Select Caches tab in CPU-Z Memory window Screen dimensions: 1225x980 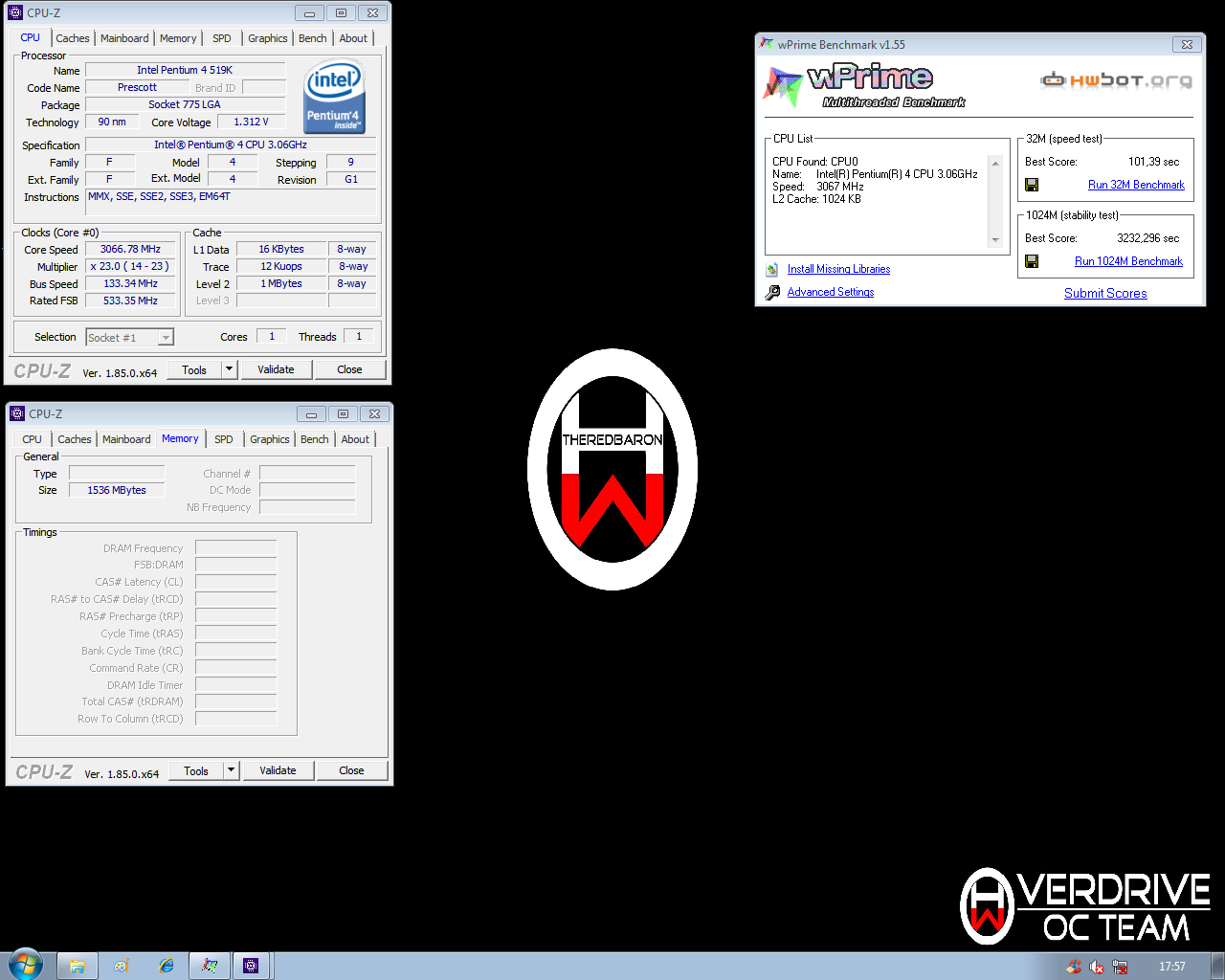(x=75, y=439)
